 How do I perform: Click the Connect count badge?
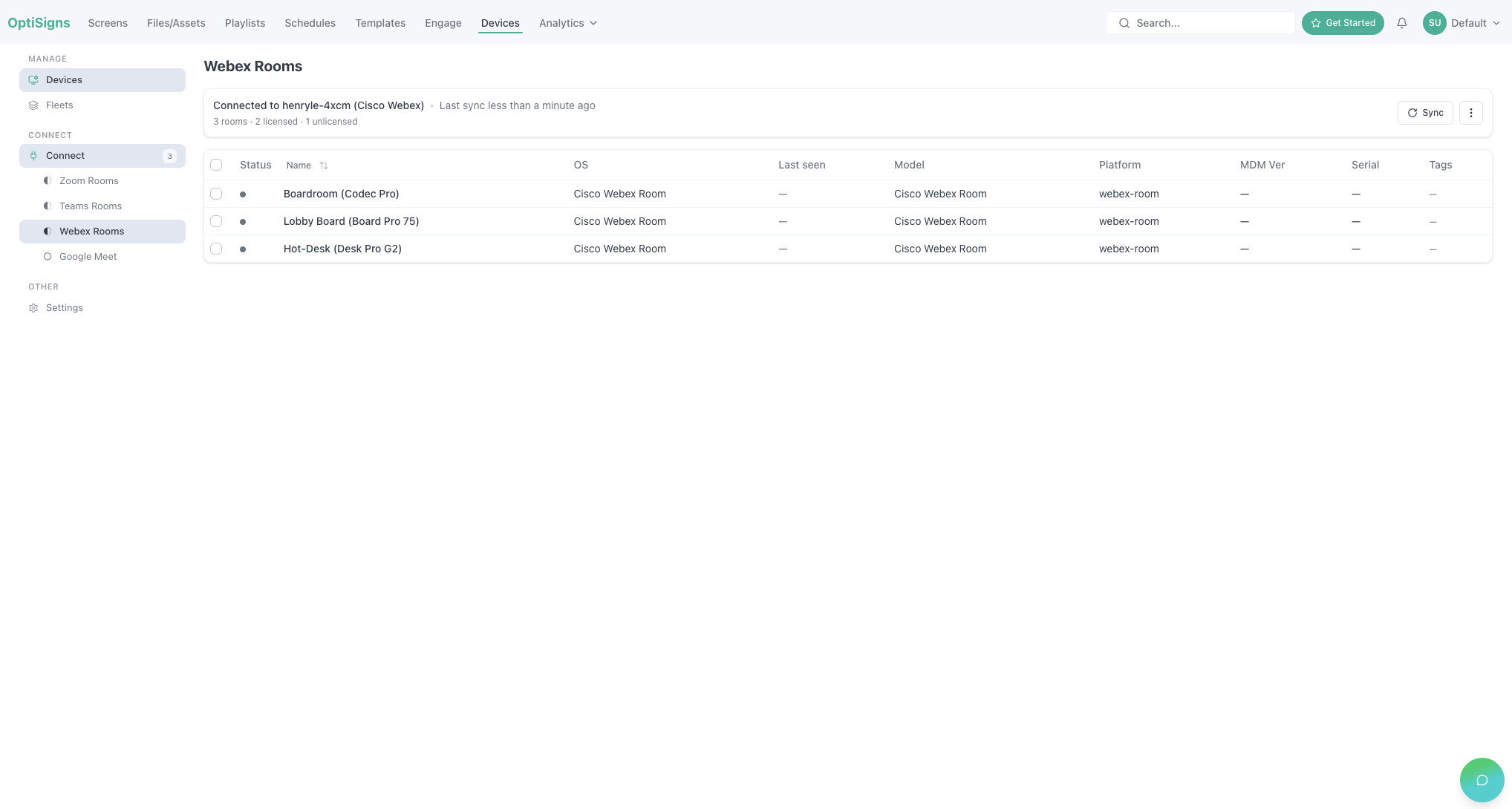(x=170, y=156)
